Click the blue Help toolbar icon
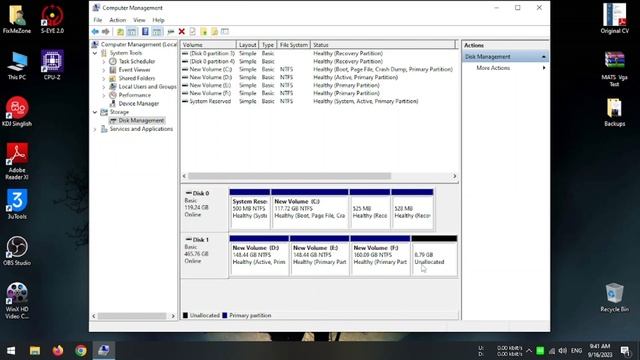640x360 pixels. [145, 31]
